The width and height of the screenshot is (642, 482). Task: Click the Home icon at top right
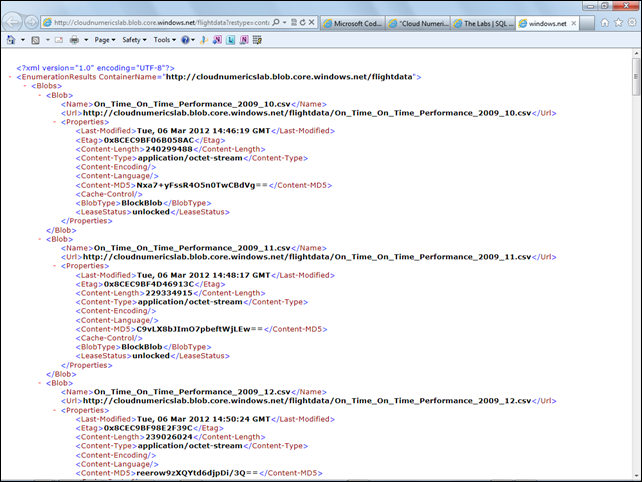[x=605, y=23]
